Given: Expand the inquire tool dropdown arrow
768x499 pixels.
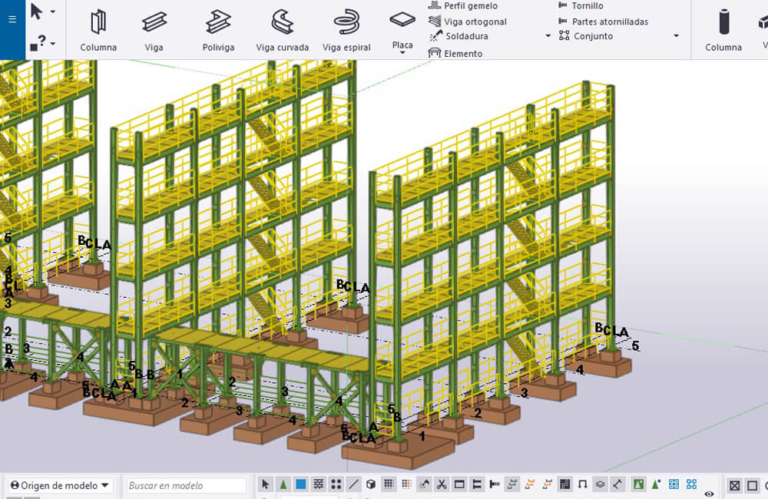Looking at the screenshot, I should [53, 44].
